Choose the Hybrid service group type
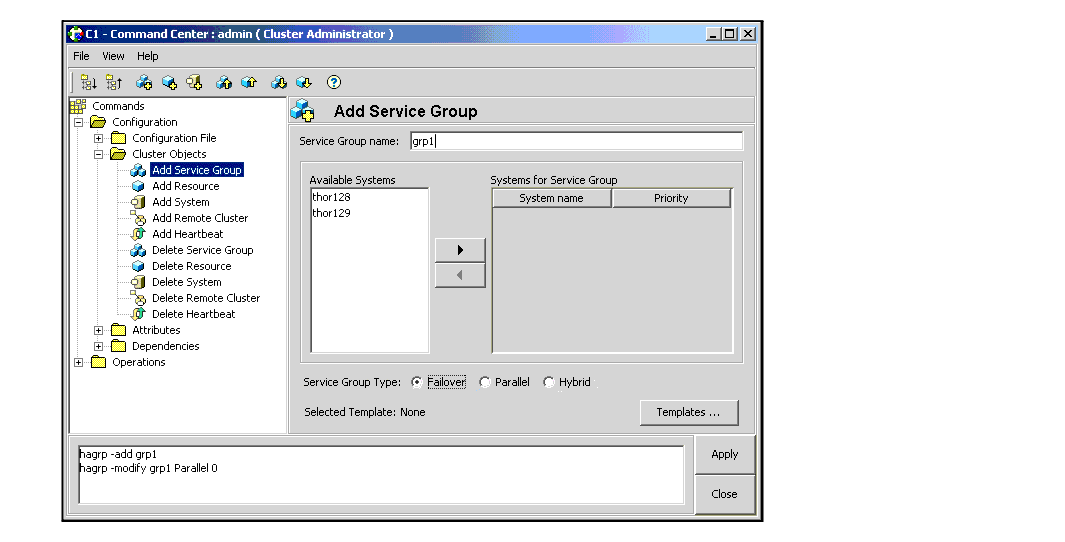The width and height of the screenshot is (1065, 542). click(549, 382)
